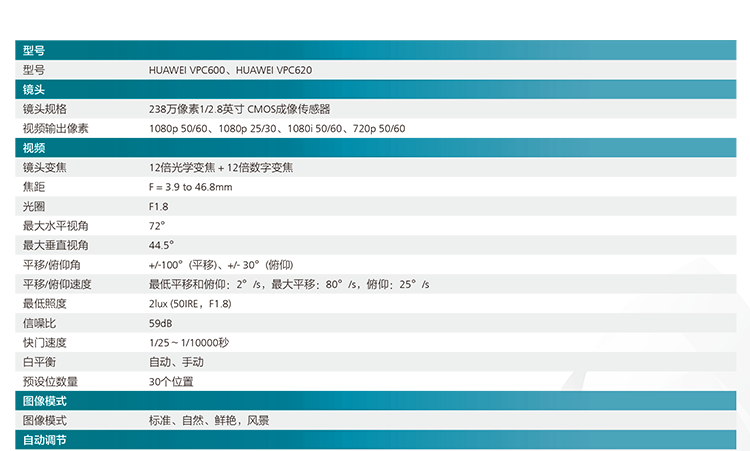Click the 平移/俯仰角 row label

click(x=50, y=265)
